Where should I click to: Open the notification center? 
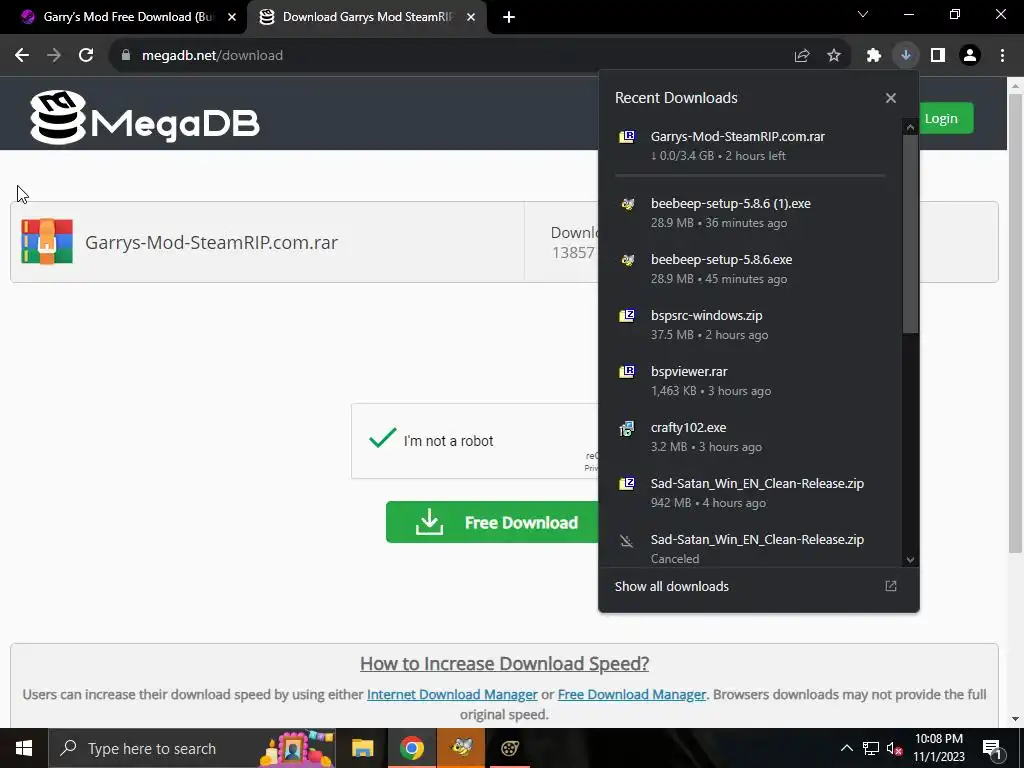tap(993, 749)
